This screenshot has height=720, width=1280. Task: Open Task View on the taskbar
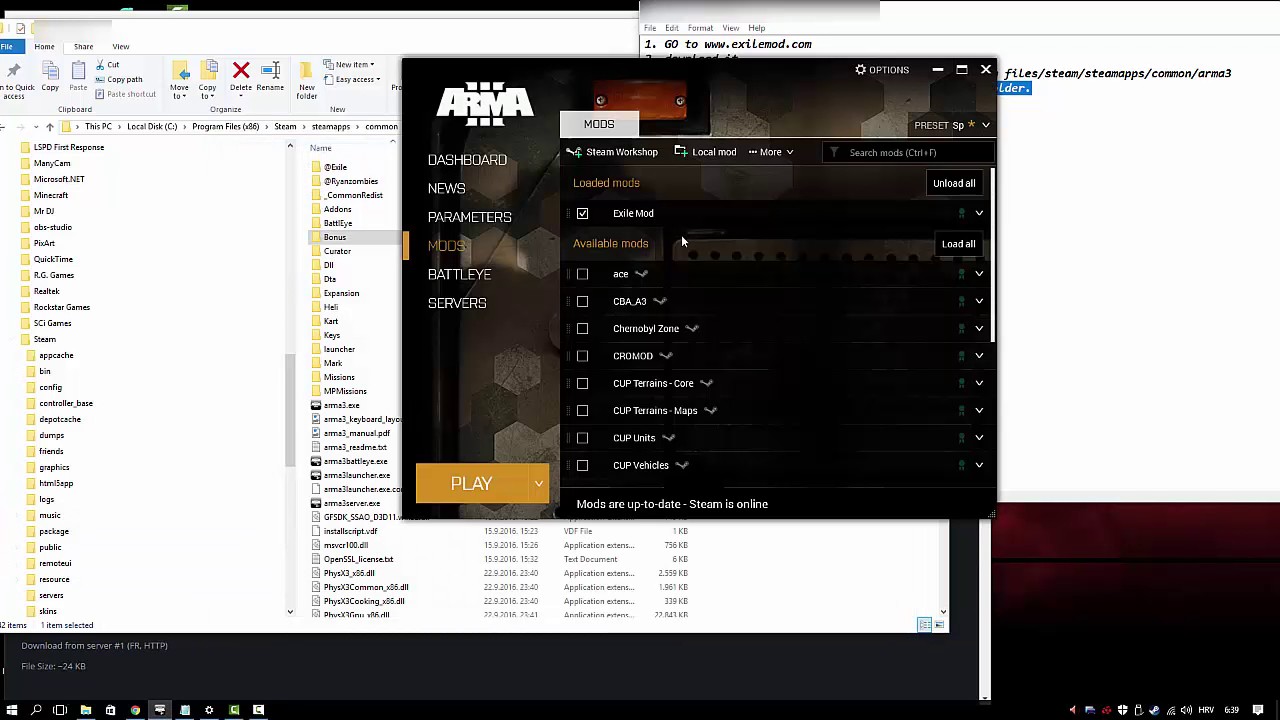(x=60, y=710)
